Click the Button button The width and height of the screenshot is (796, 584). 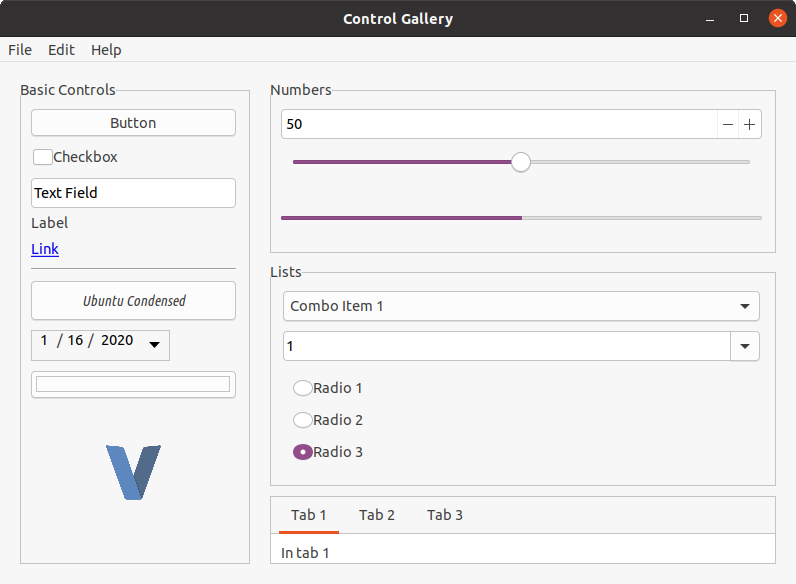[134, 123]
